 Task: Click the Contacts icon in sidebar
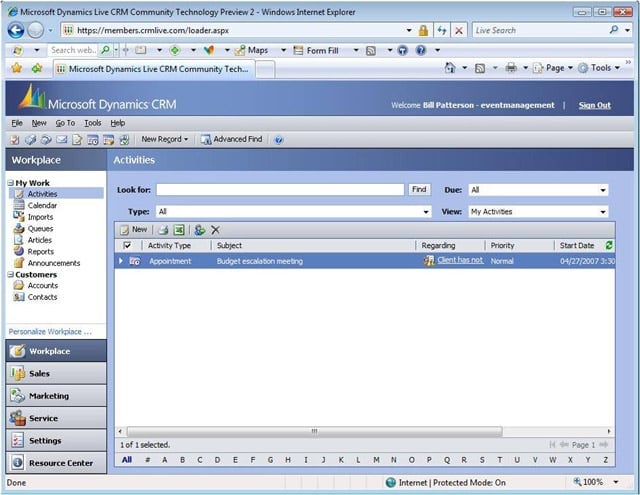[19, 297]
